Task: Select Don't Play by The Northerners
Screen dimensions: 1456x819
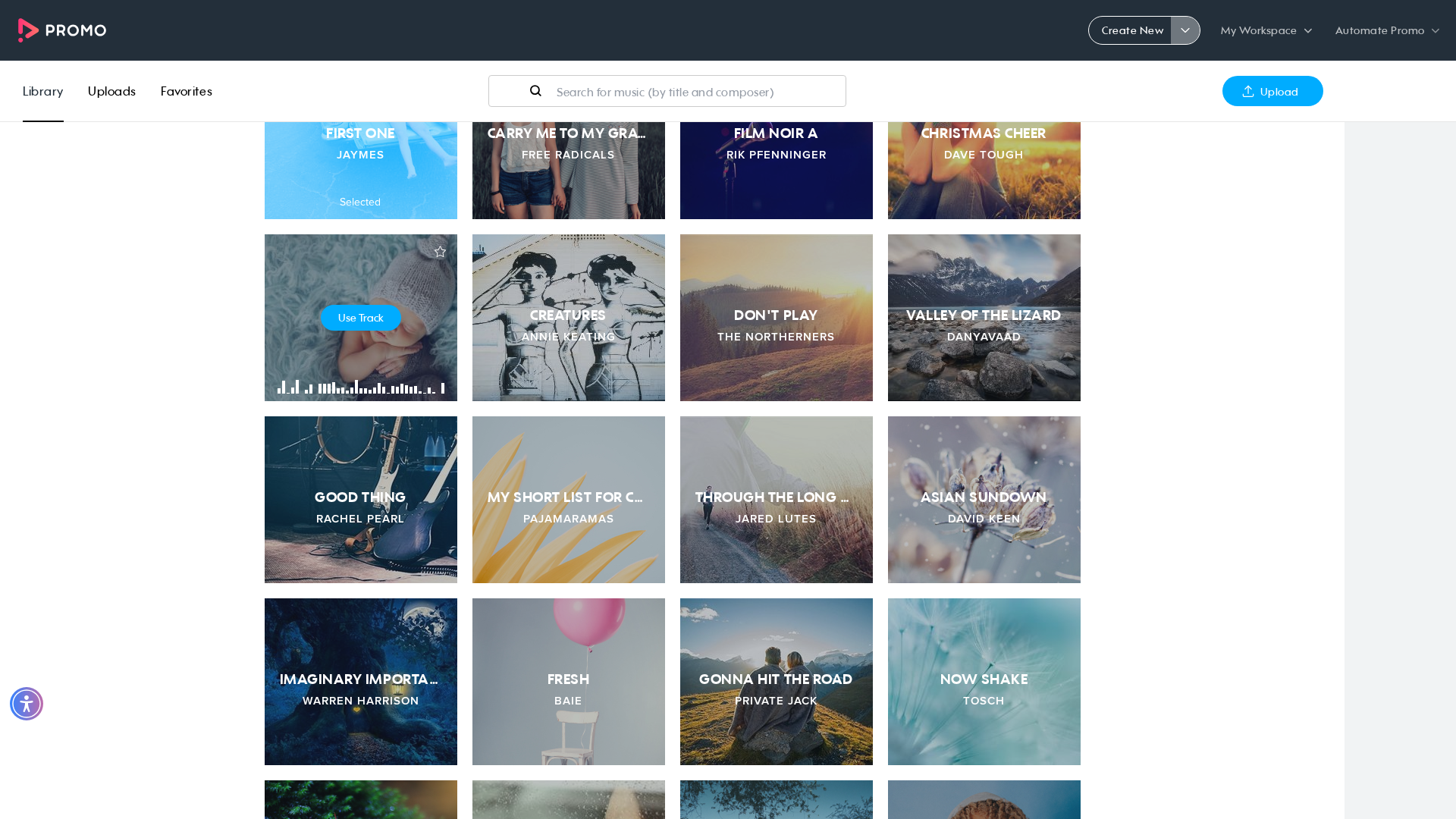Action: coord(777,318)
